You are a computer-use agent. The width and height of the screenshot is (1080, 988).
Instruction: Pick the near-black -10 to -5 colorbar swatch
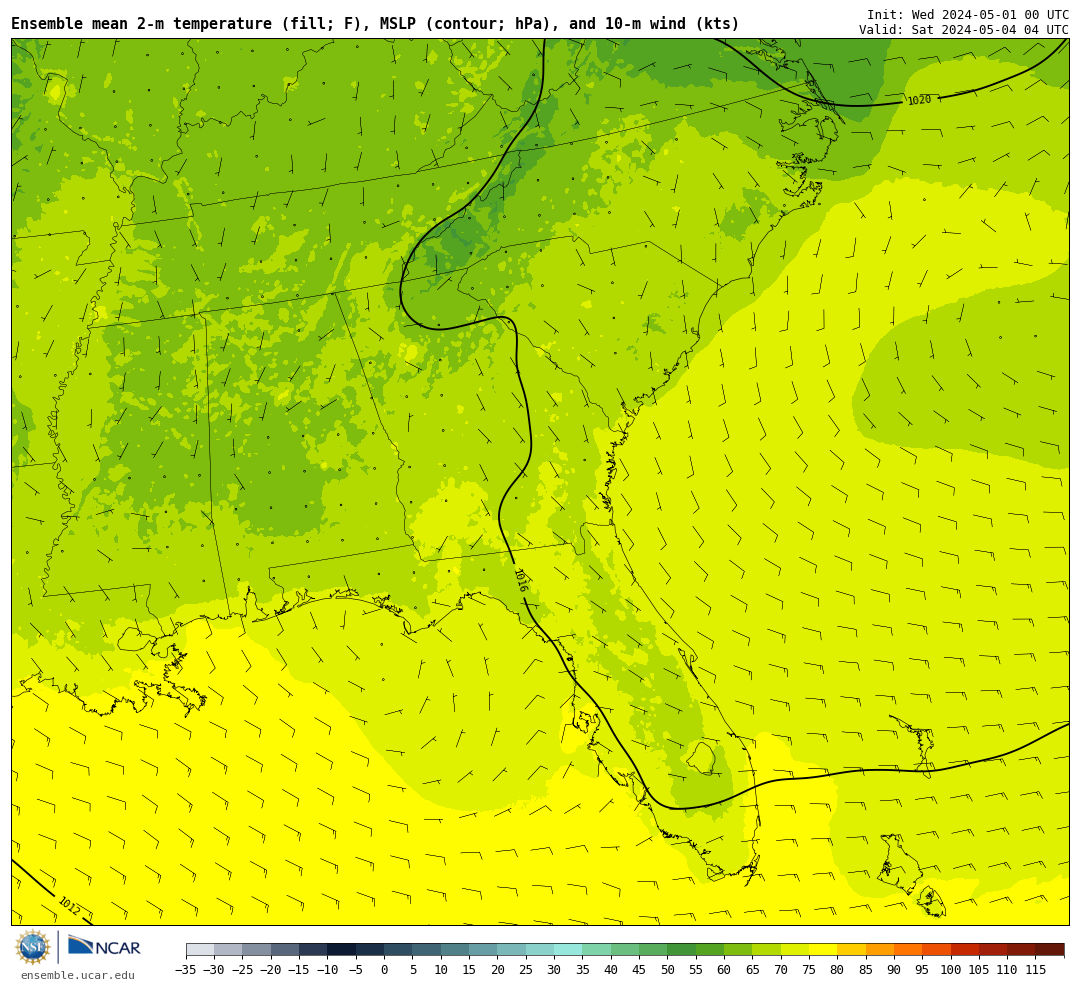tap(342, 950)
